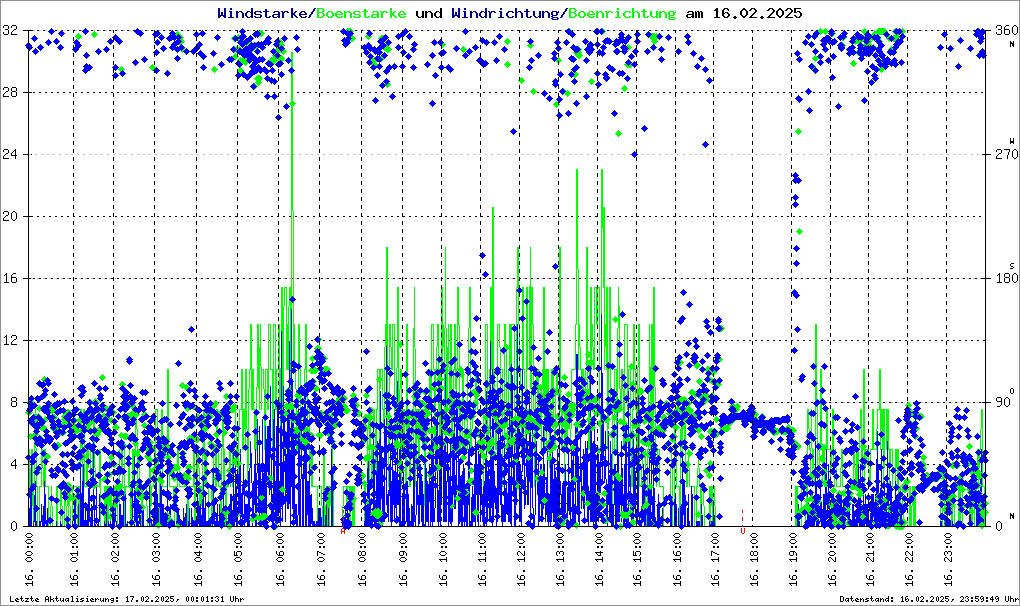Click the "16. 20:00" time axis label

(x=831, y=559)
